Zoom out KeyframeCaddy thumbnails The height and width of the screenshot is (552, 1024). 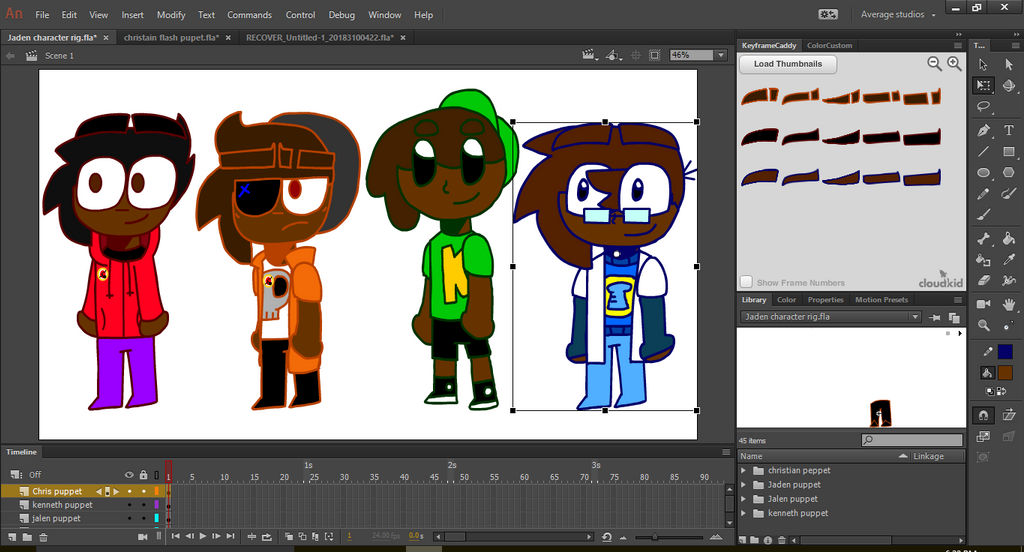(x=935, y=63)
